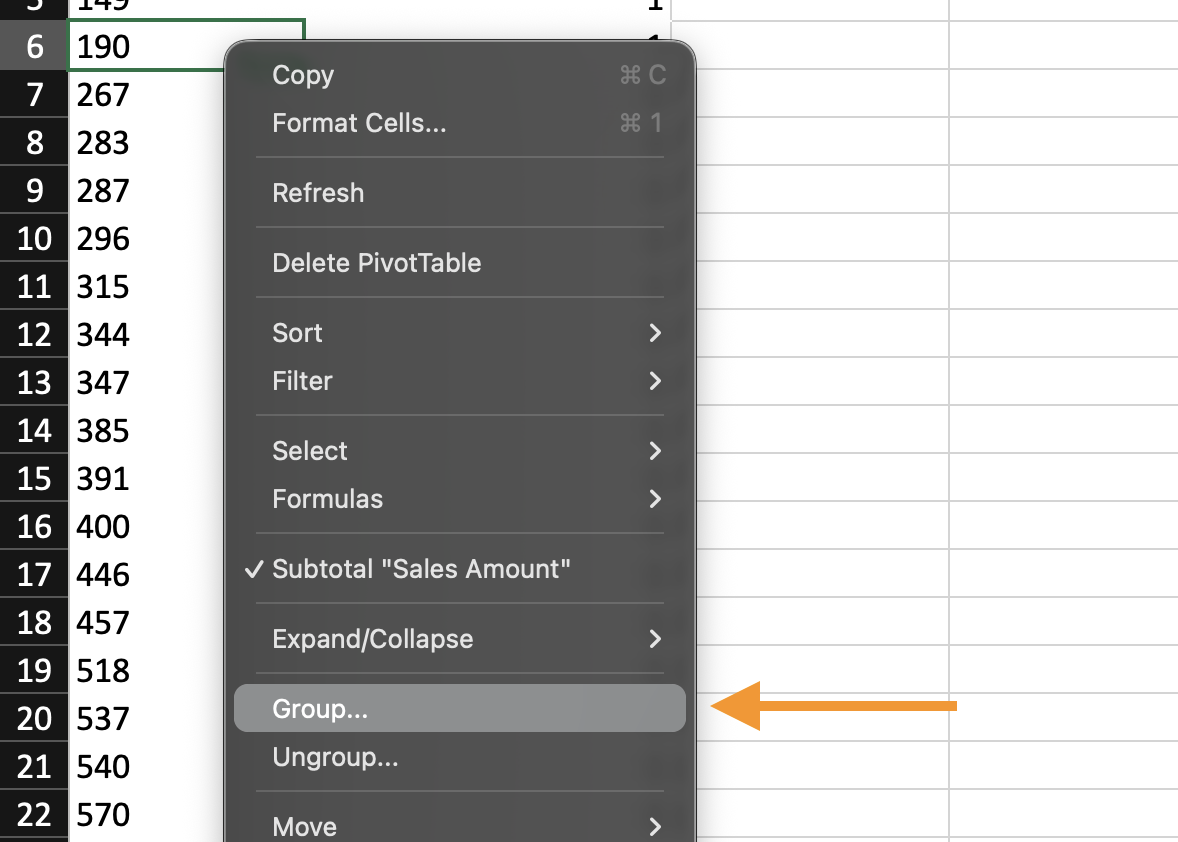
Task: Click row header 15
Action: point(34,479)
